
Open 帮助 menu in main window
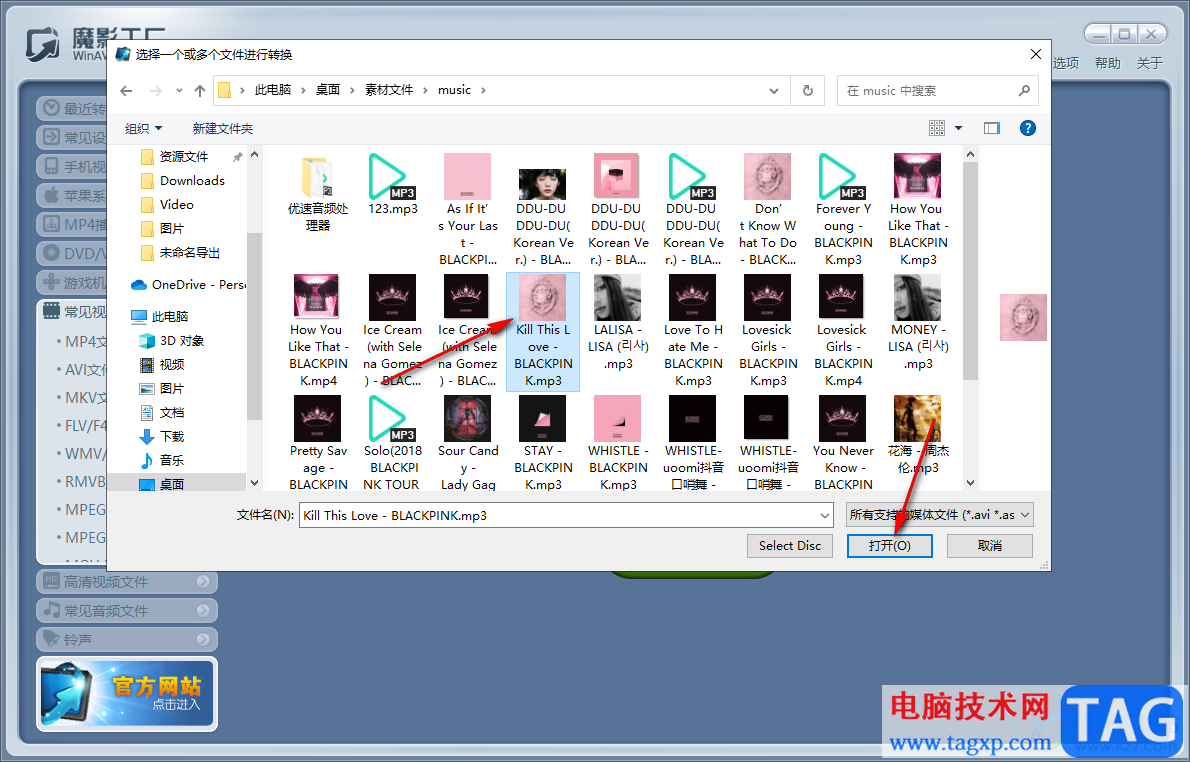[x=1107, y=63]
